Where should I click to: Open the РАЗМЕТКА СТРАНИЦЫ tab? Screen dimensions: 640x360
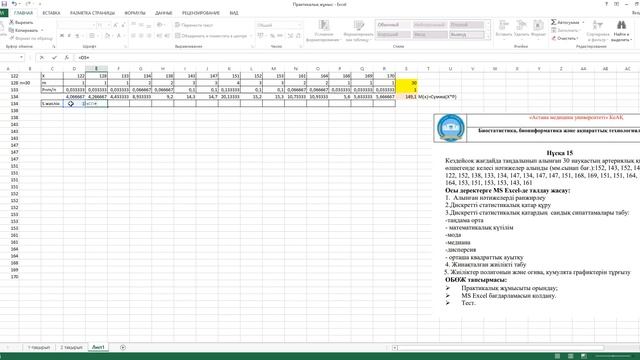(x=92, y=13)
